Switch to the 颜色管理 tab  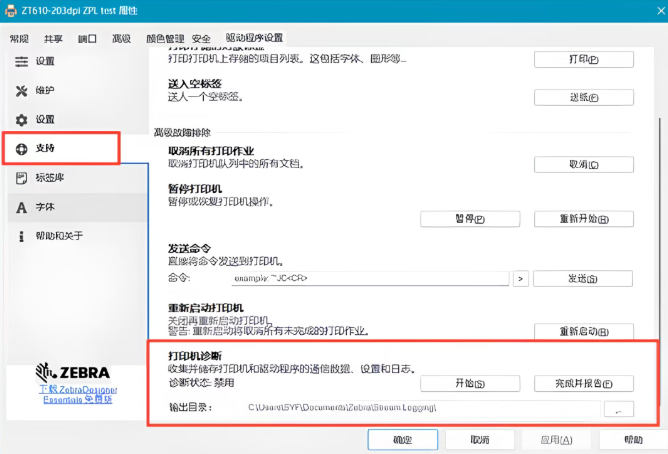[x=165, y=39]
